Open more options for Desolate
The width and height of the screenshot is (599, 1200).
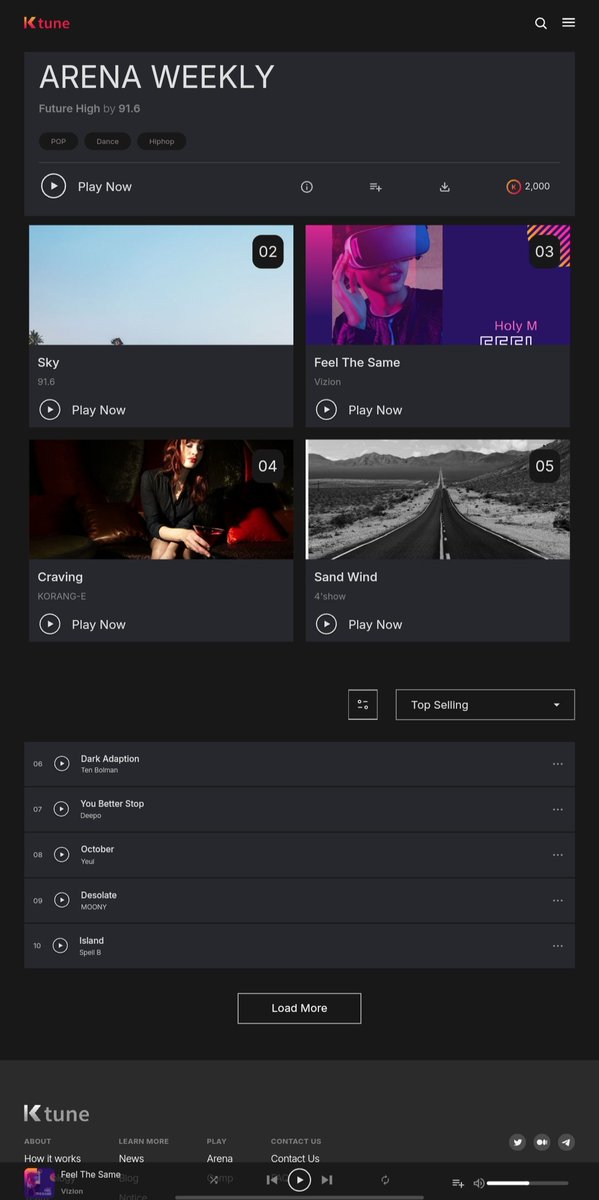click(x=558, y=900)
